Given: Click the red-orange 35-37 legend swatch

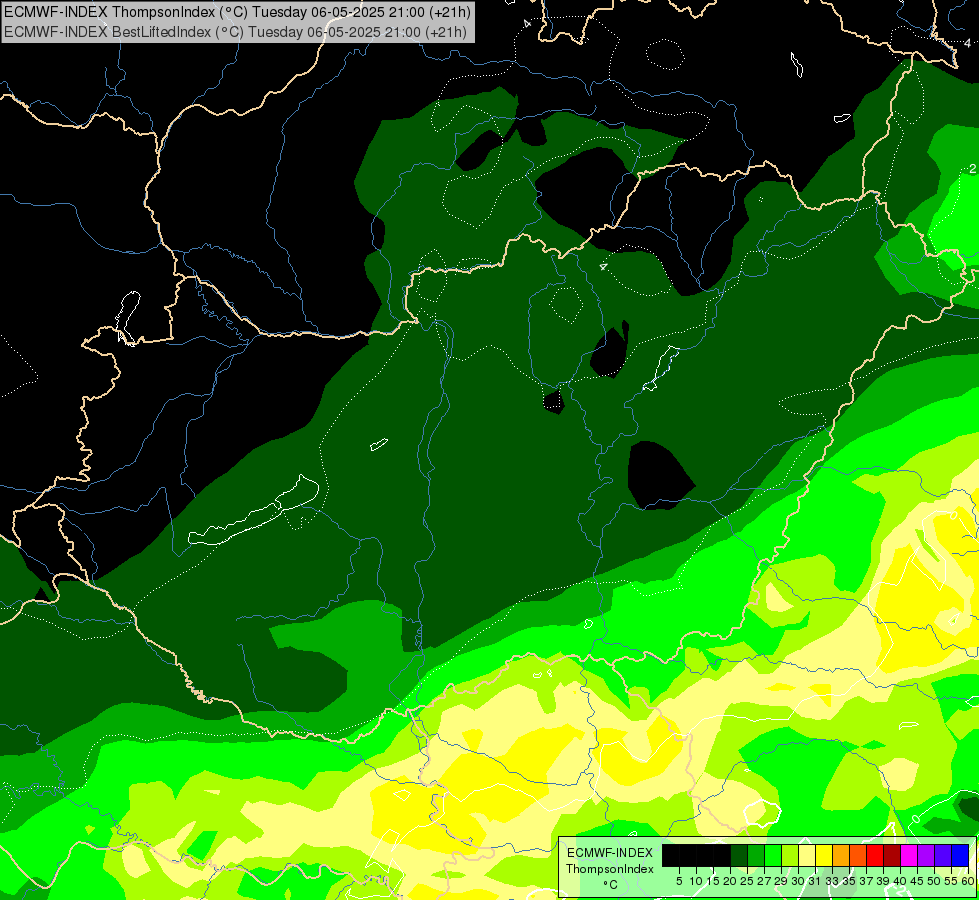Looking at the screenshot, I should [858, 855].
